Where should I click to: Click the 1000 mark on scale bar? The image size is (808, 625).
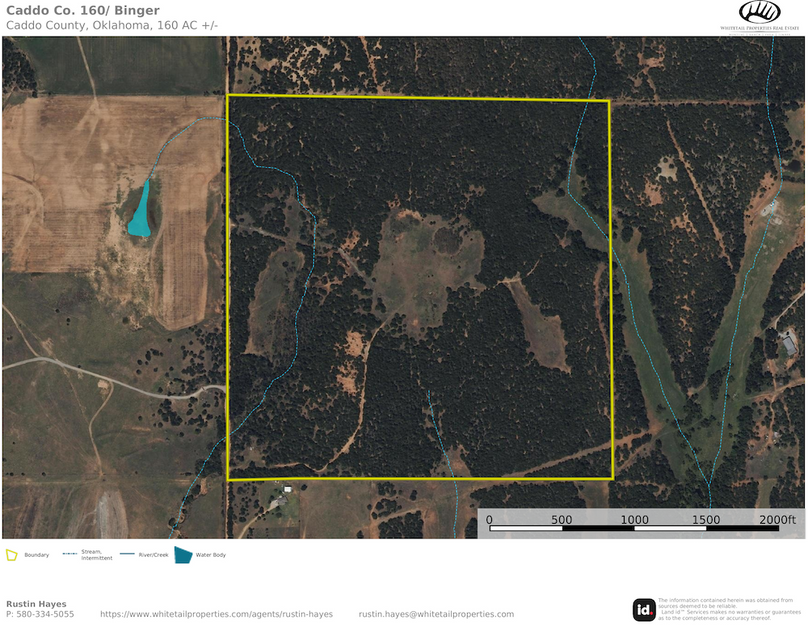pyautogui.click(x=634, y=520)
